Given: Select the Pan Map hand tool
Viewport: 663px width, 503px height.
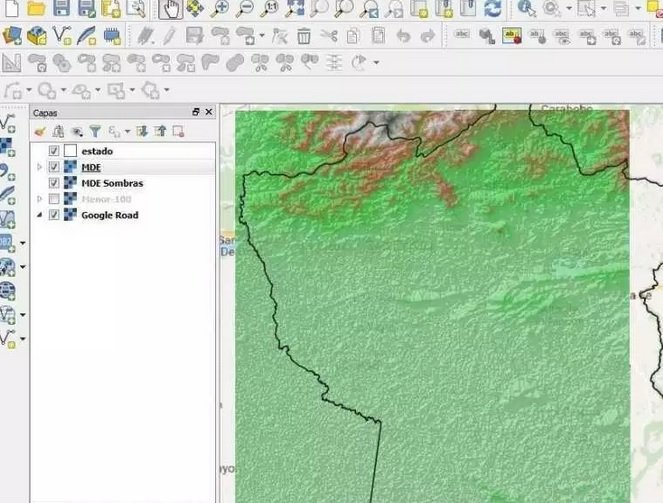Looking at the screenshot, I should click(170, 9).
